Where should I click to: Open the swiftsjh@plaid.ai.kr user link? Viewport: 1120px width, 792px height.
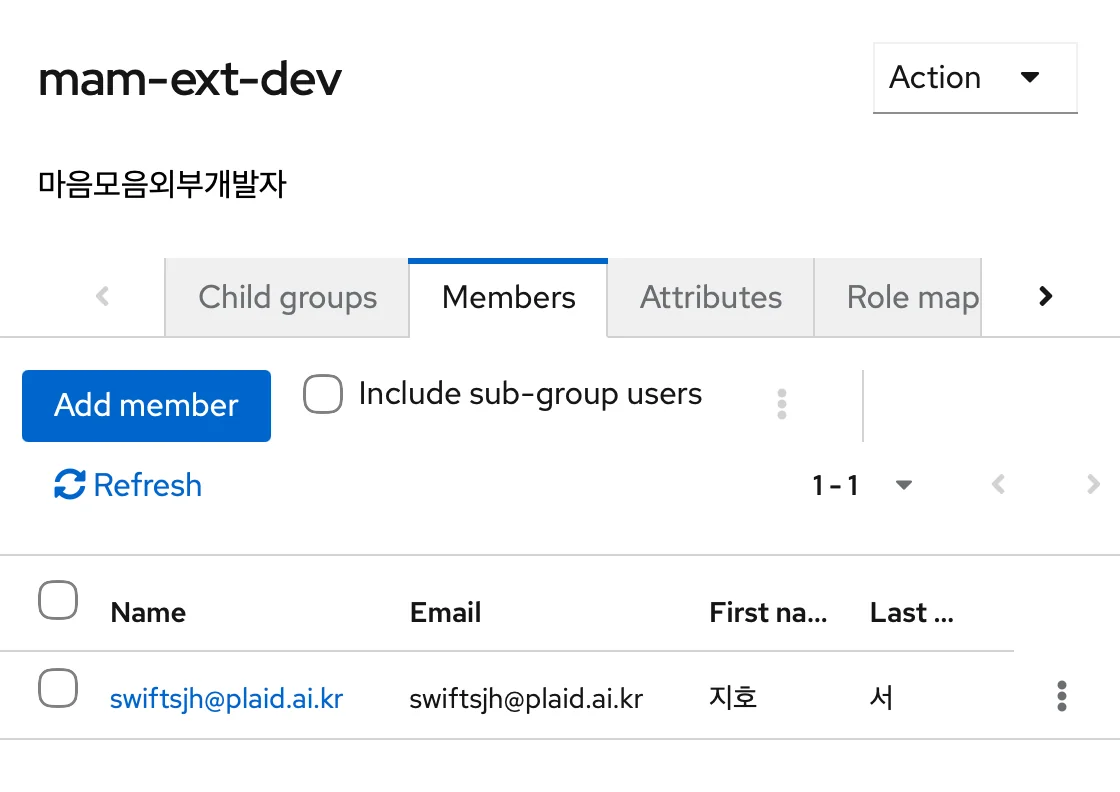tap(226, 698)
